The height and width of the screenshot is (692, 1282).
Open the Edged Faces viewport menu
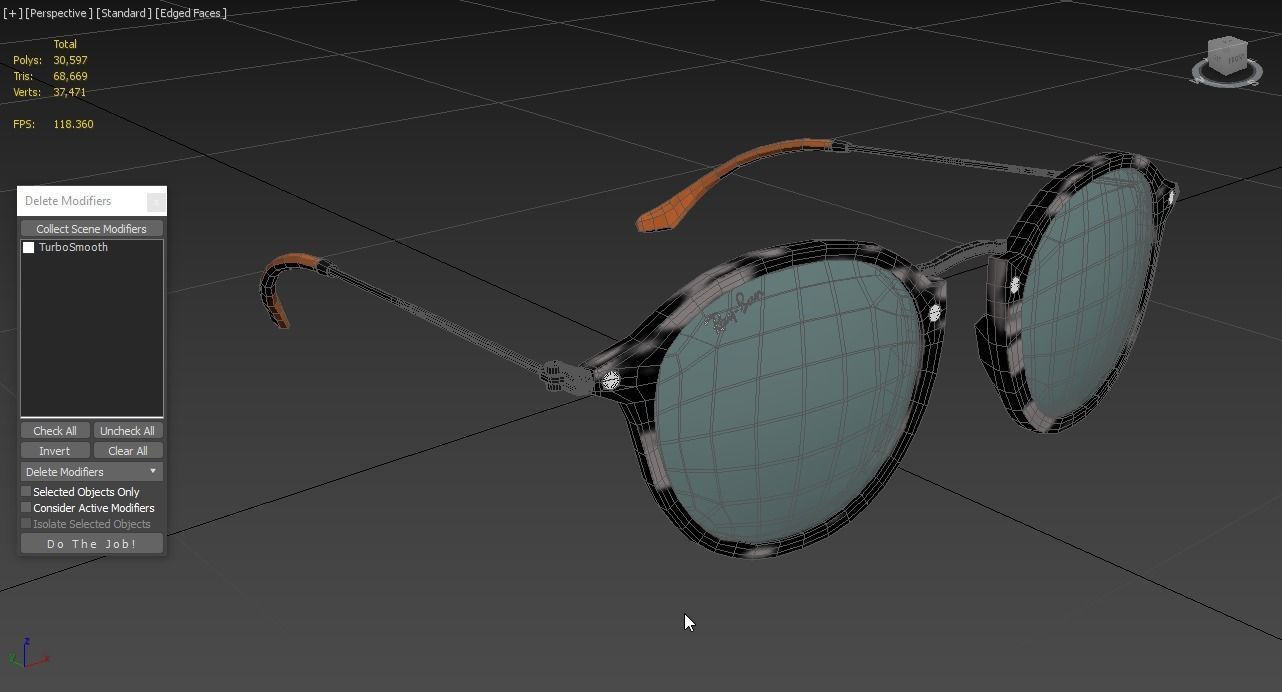(x=192, y=13)
